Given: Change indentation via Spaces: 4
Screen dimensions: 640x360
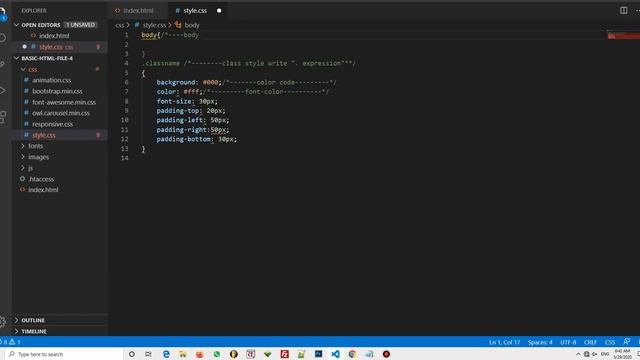Looking at the screenshot, I should (x=540, y=342).
